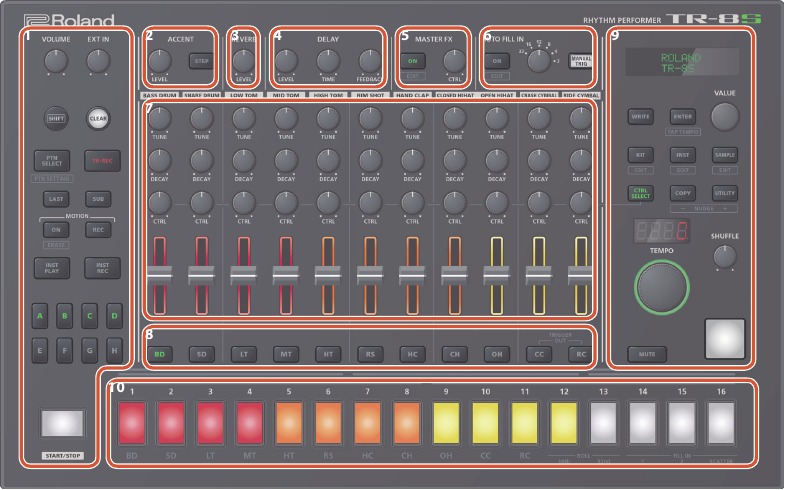
Task: Click the ACCENT LEVEL knob
Action: tap(160, 61)
